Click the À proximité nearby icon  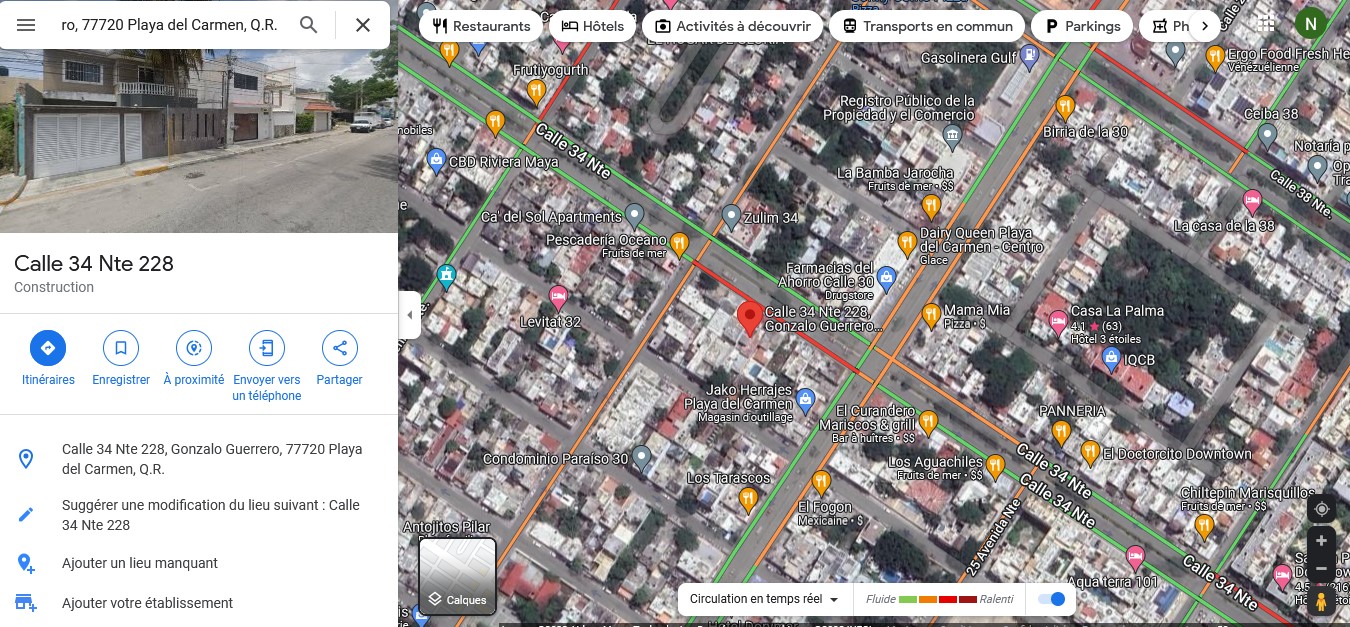(194, 348)
